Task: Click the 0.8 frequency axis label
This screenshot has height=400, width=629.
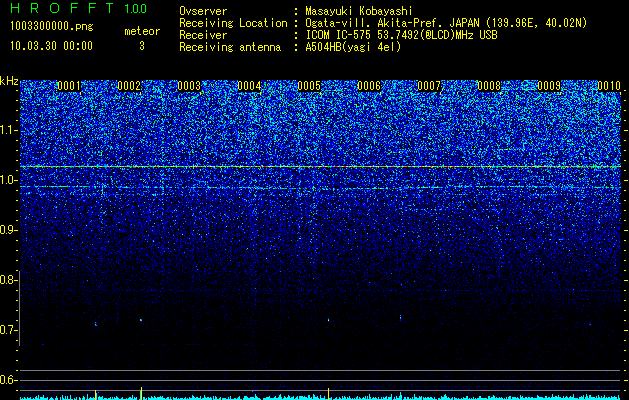Action: 8,280
